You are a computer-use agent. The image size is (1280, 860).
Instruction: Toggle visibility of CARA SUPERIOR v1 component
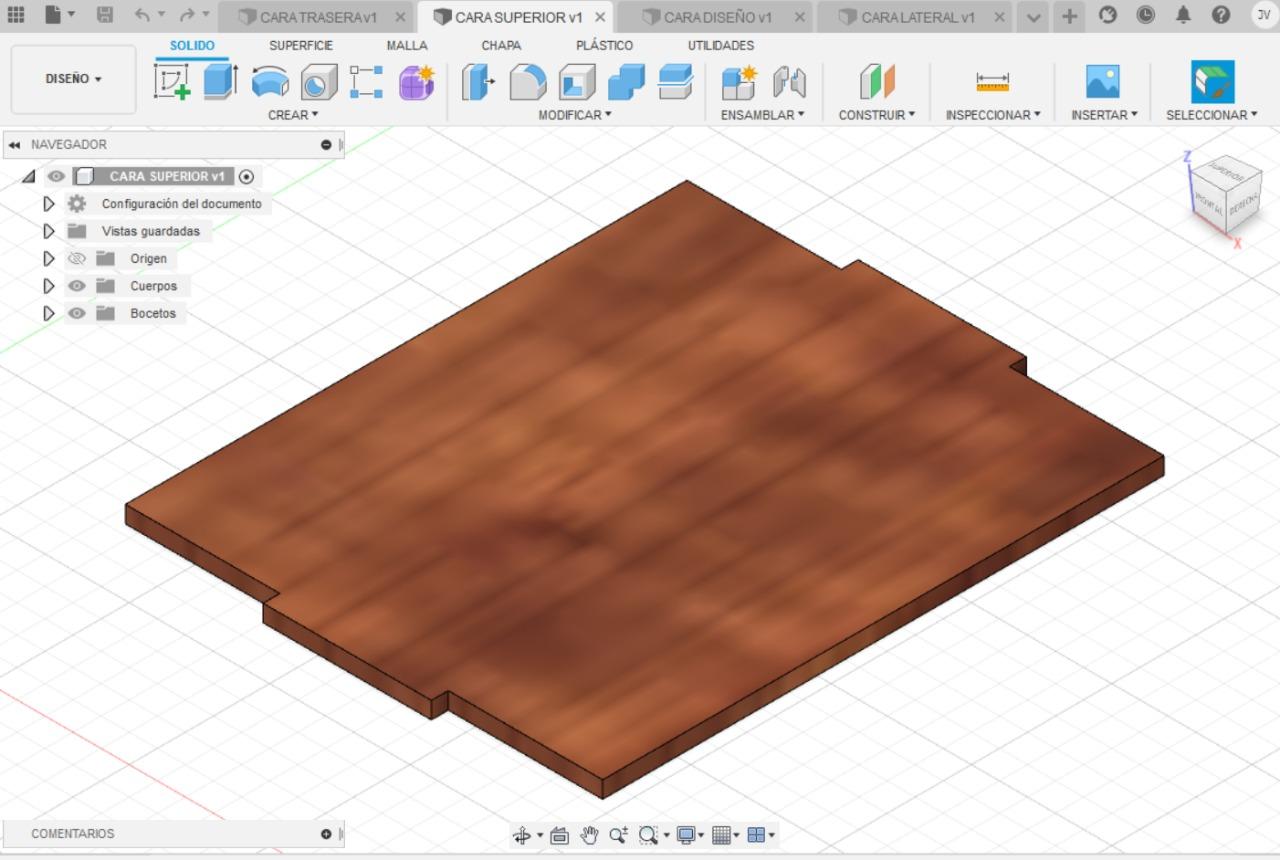[57, 176]
